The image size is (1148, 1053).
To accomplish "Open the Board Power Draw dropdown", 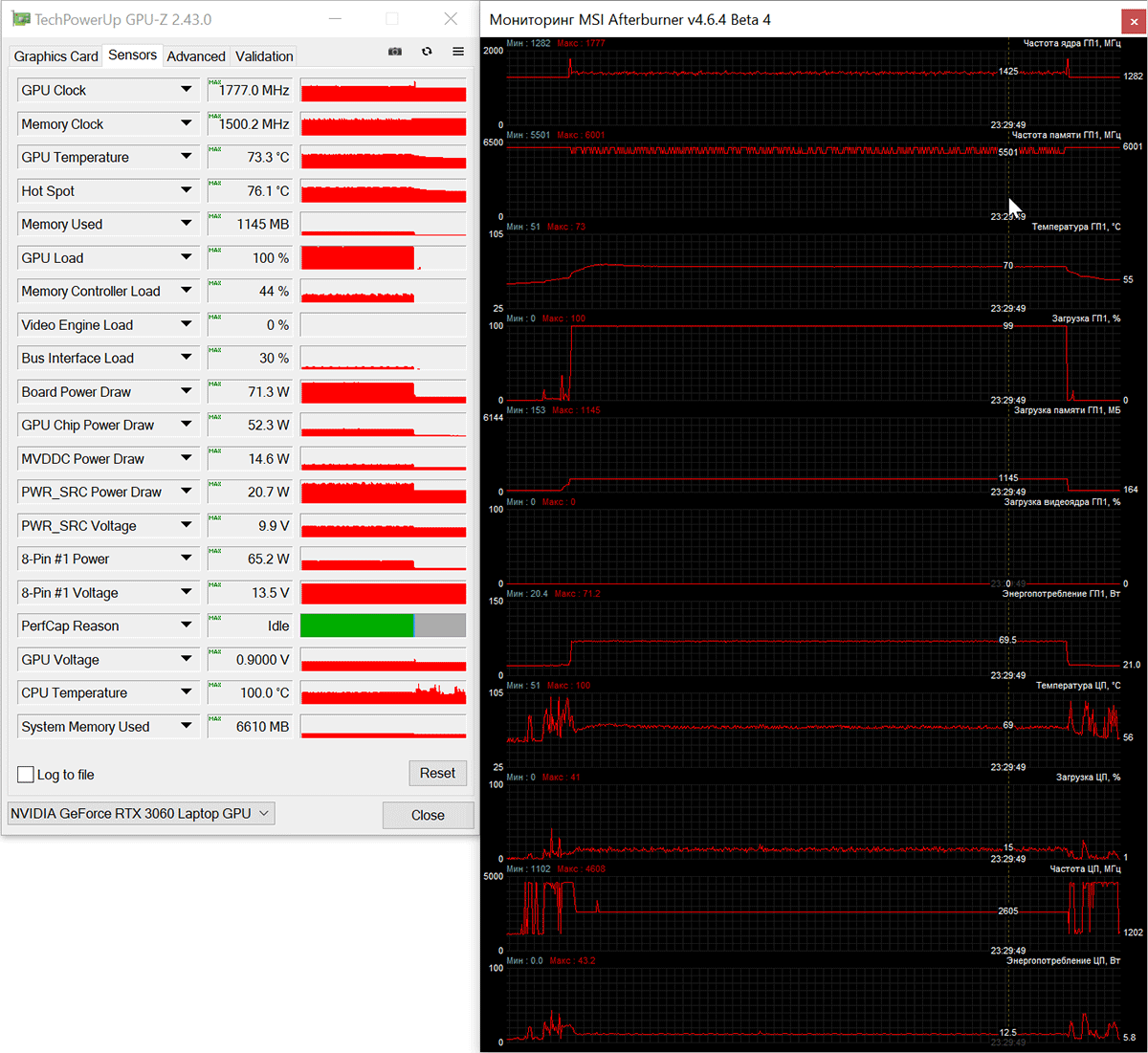I will point(186,391).
